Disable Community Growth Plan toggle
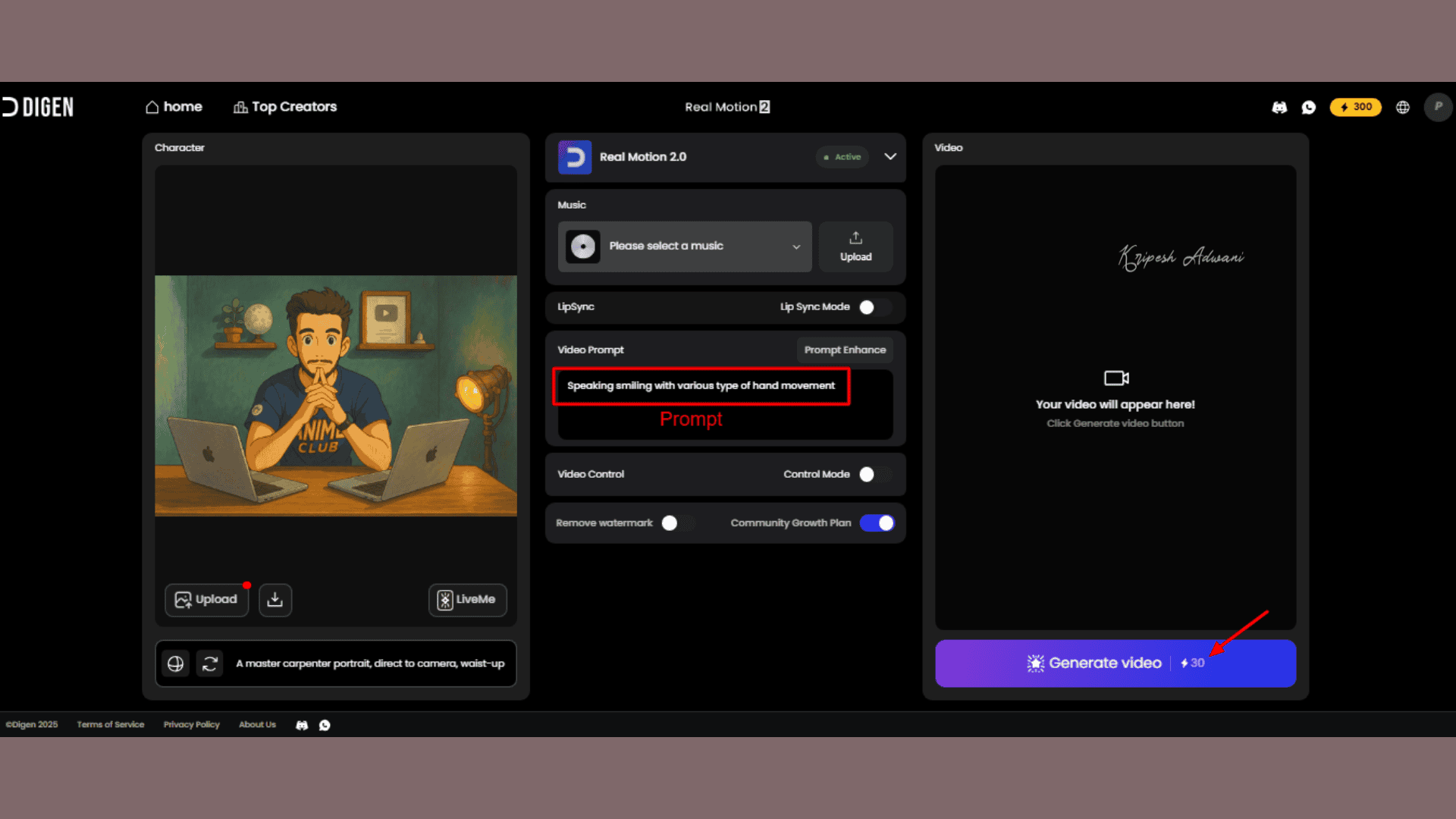 pyautogui.click(x=877, y=523)
